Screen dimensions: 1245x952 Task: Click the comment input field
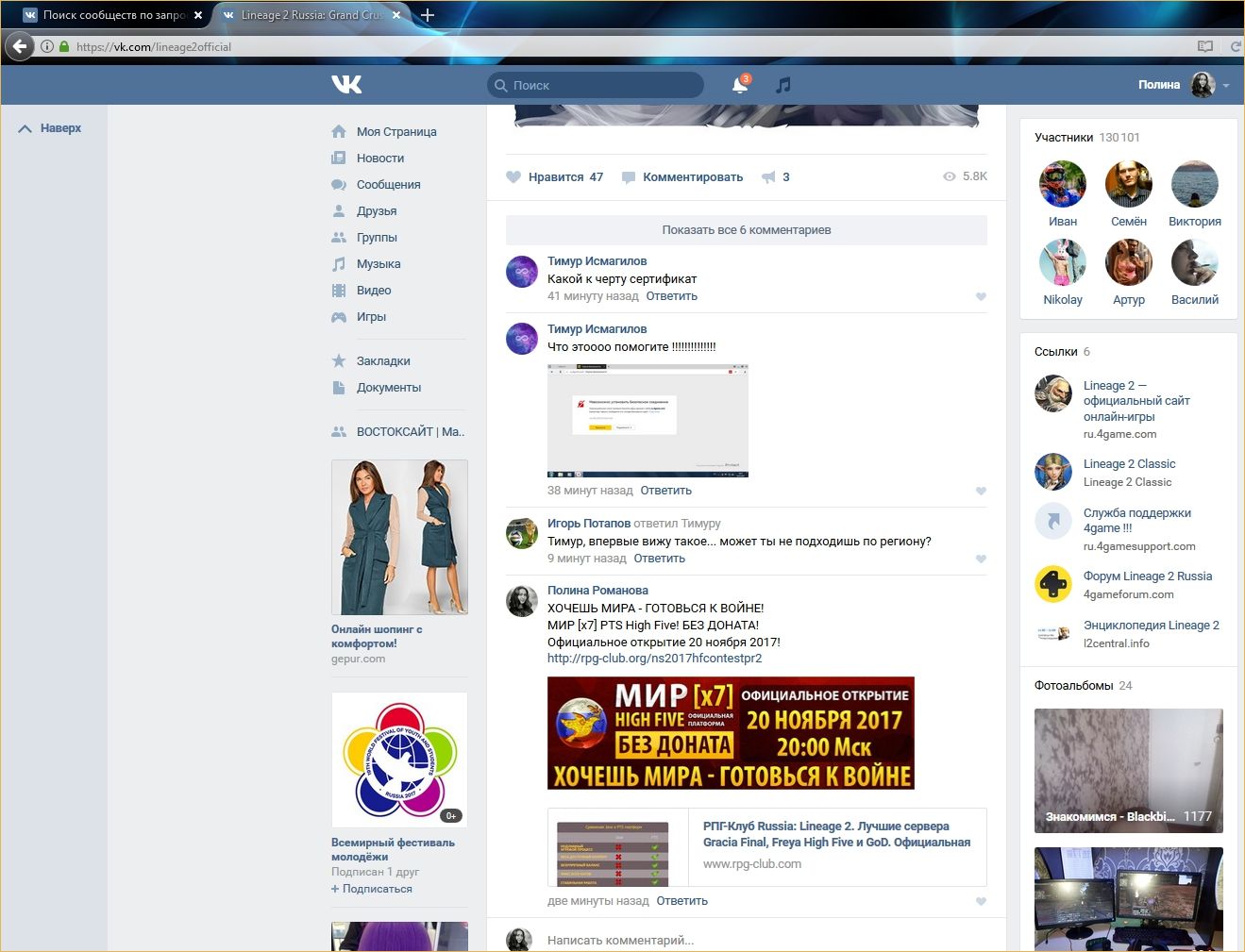pyautogui.click(x=755, y=940)
